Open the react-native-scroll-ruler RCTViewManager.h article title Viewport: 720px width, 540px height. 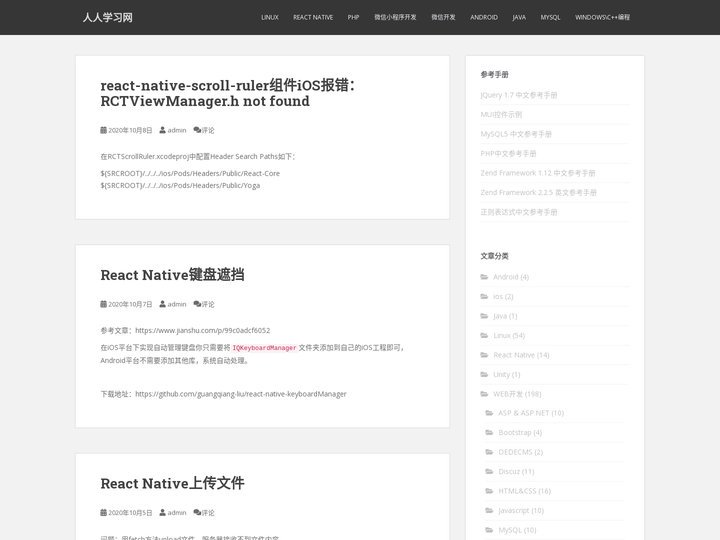pyautogui.click(x=228, y=93)
